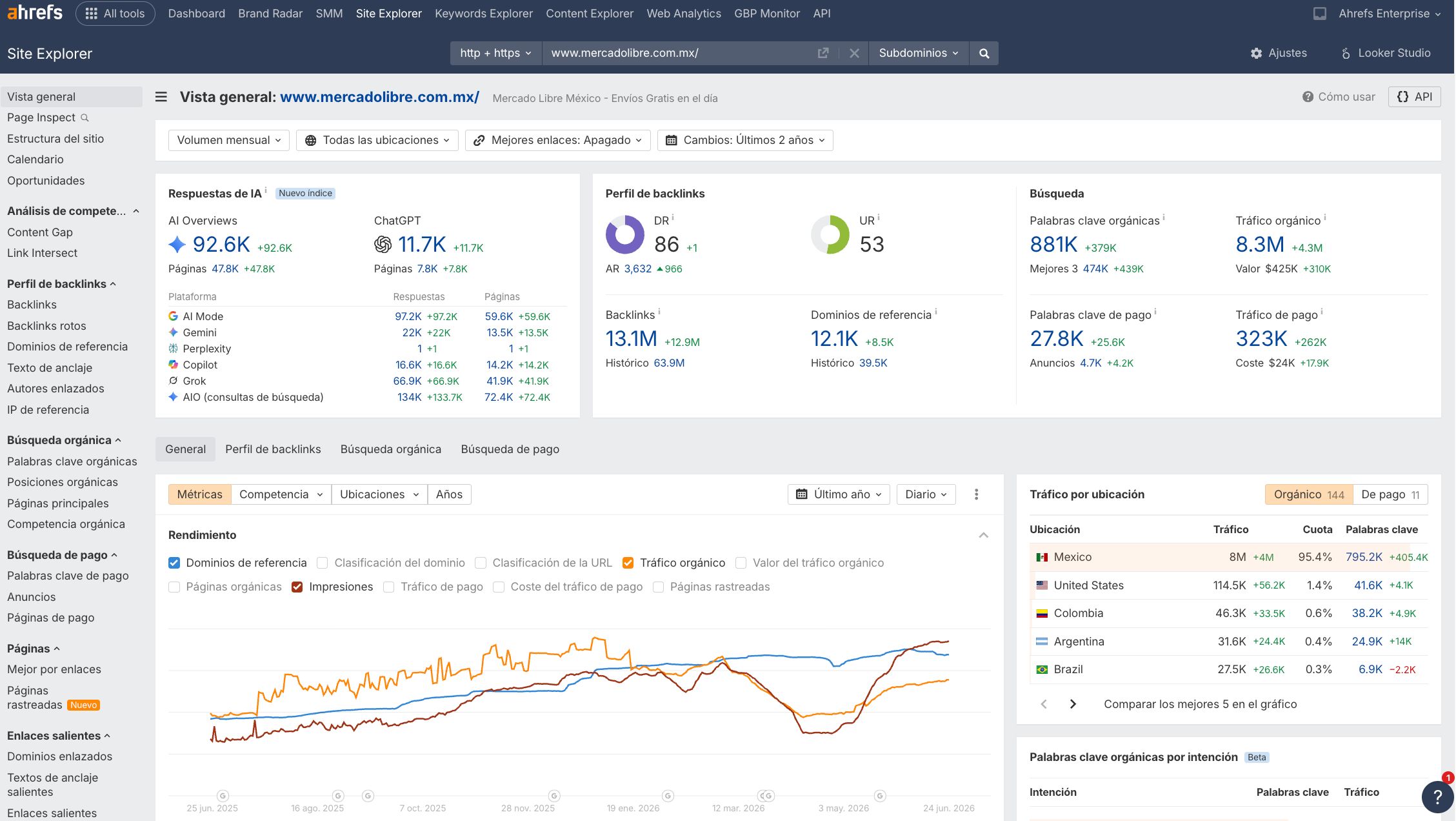Go to previous page of locations
1456x821 pixels.
(x=1044, y=704)
